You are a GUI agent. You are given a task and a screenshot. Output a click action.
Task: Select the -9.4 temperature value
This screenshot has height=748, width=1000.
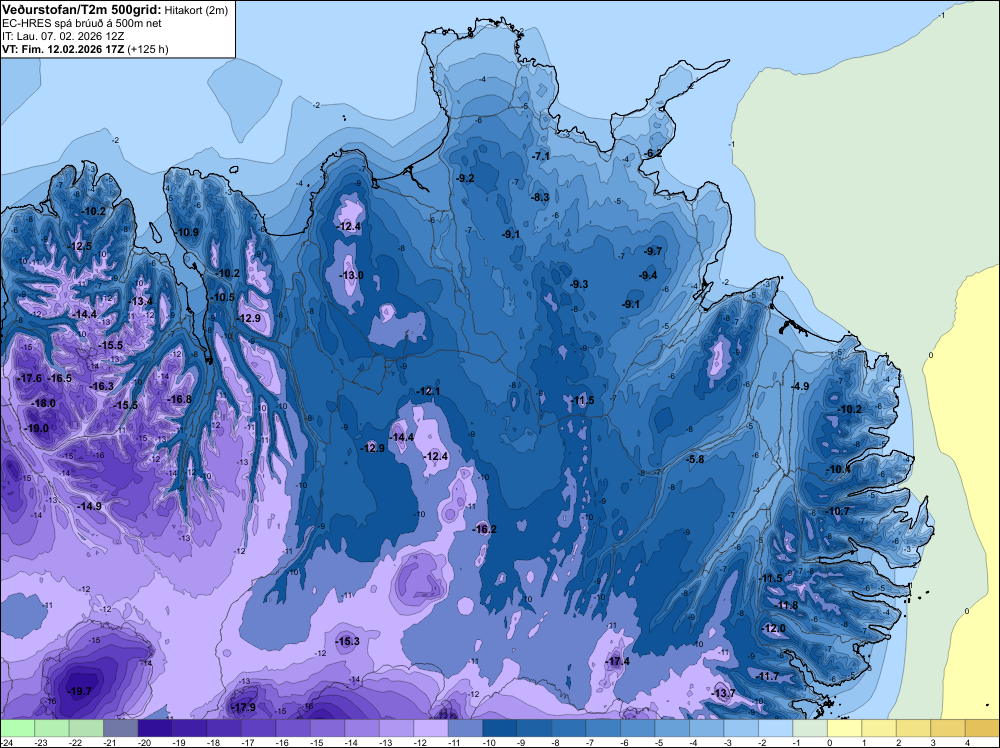tap(648, 275)
